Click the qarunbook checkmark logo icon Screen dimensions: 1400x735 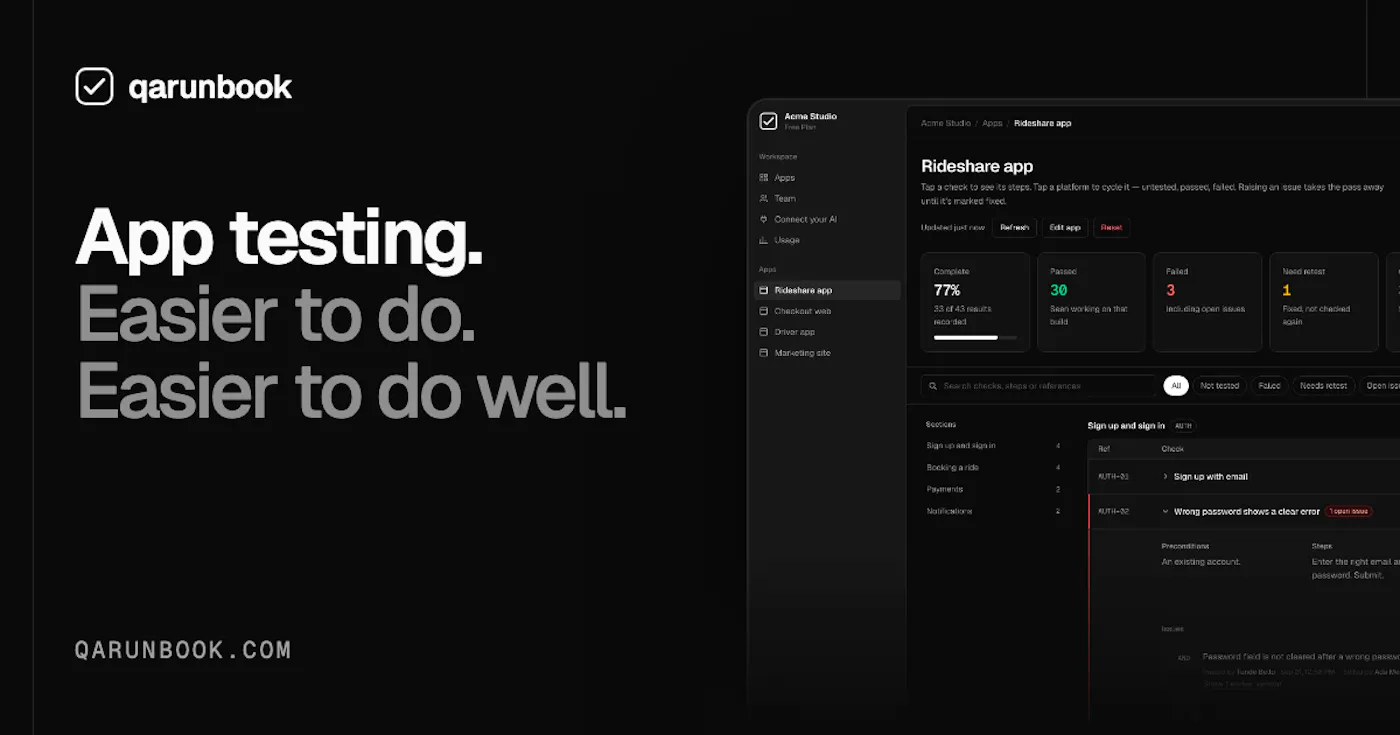94,86
